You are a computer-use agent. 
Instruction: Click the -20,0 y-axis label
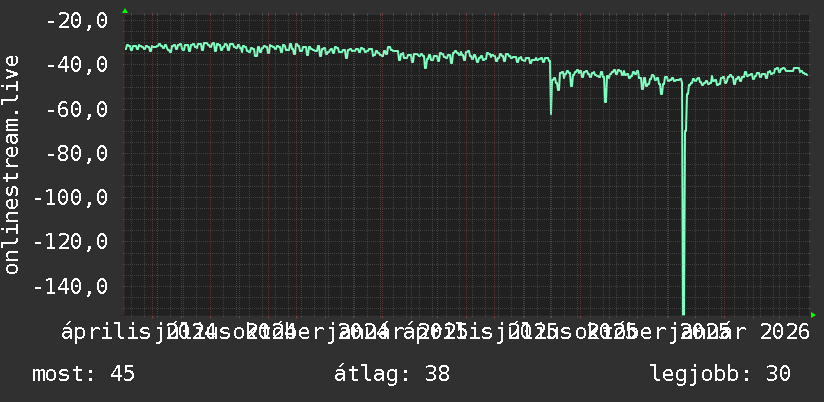(77, 22)
